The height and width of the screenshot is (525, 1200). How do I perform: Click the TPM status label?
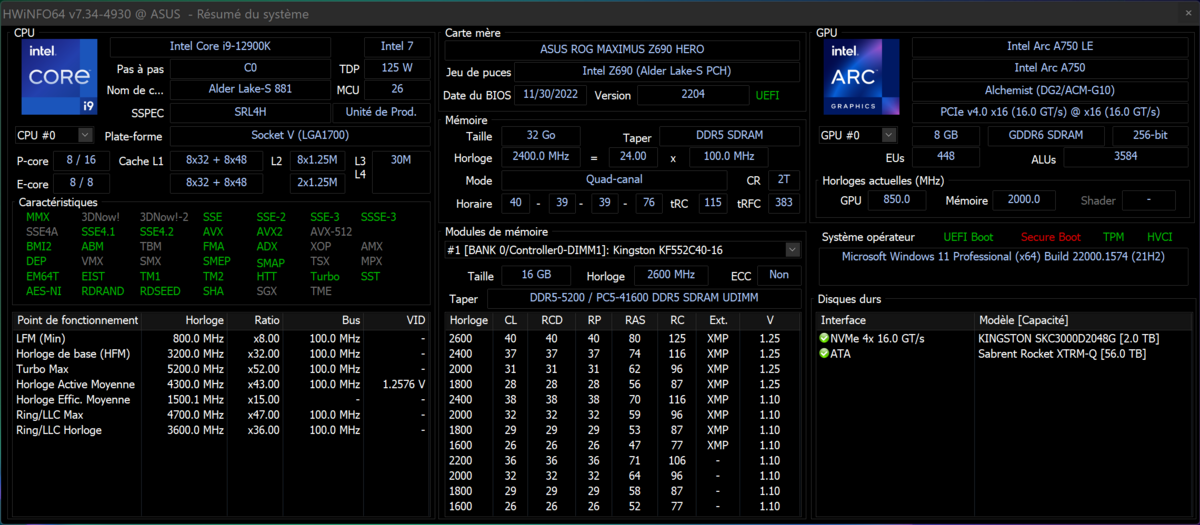pyautogui.click(x=1113, y=237)
